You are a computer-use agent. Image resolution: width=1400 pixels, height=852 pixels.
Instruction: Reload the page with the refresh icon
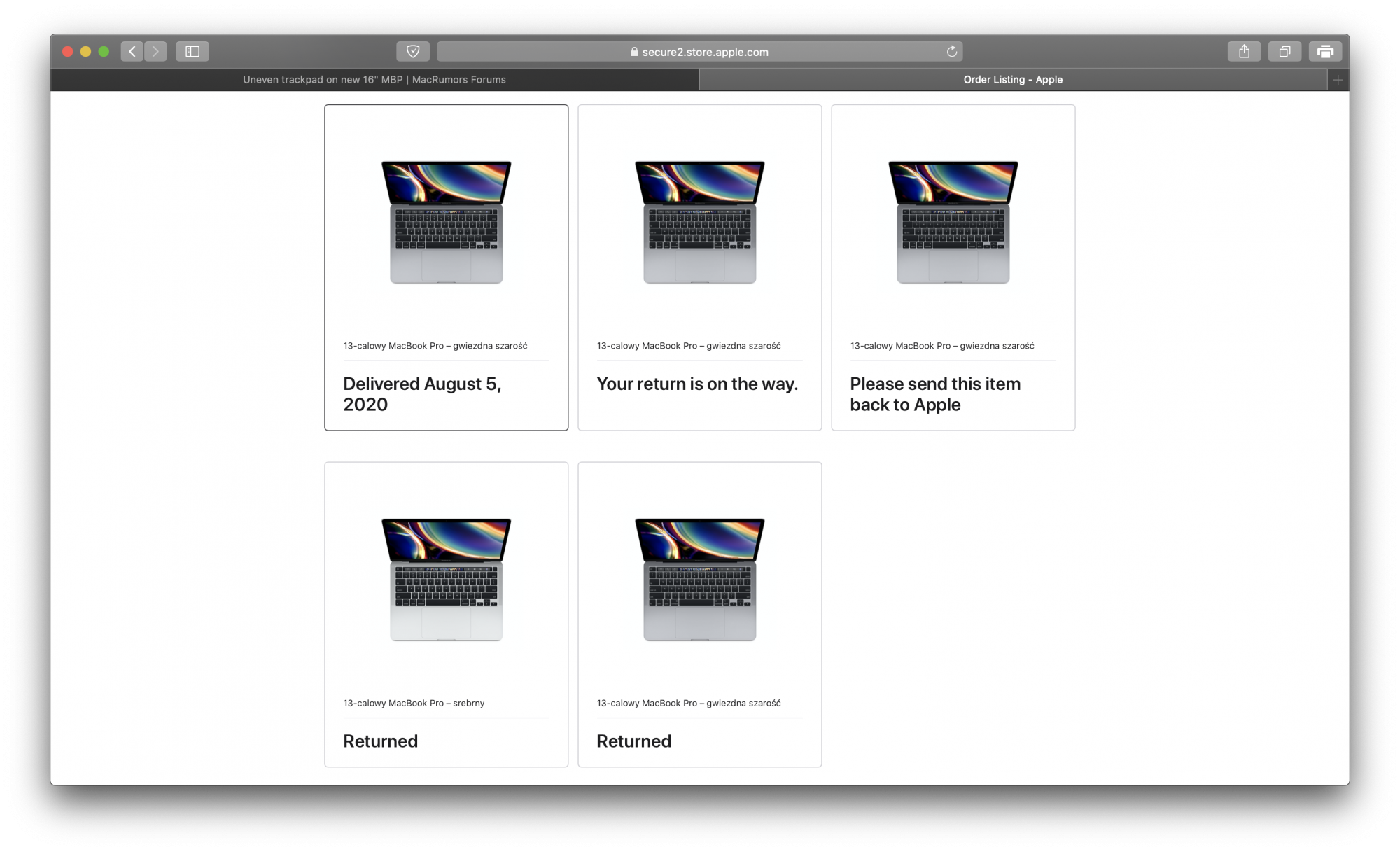(951, 51)
